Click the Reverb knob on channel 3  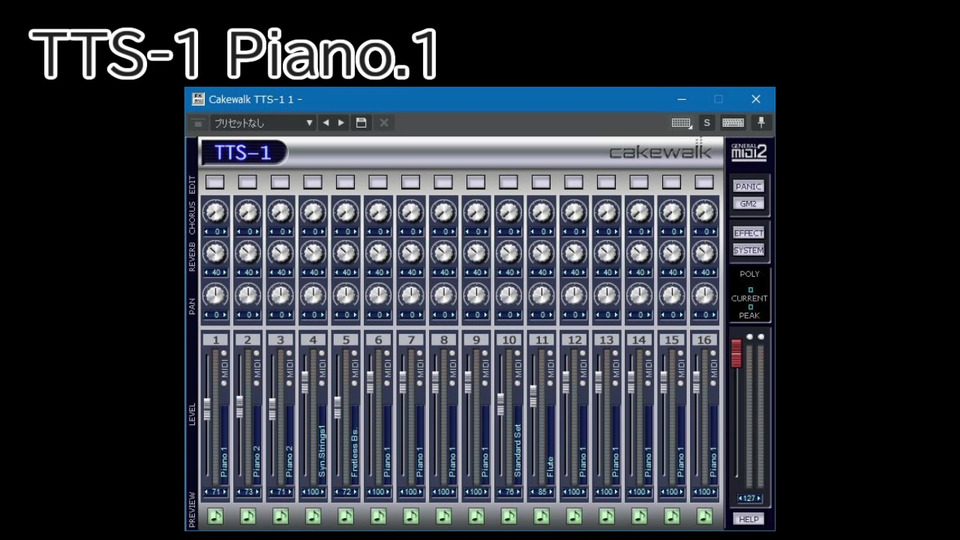pos(280,253)
